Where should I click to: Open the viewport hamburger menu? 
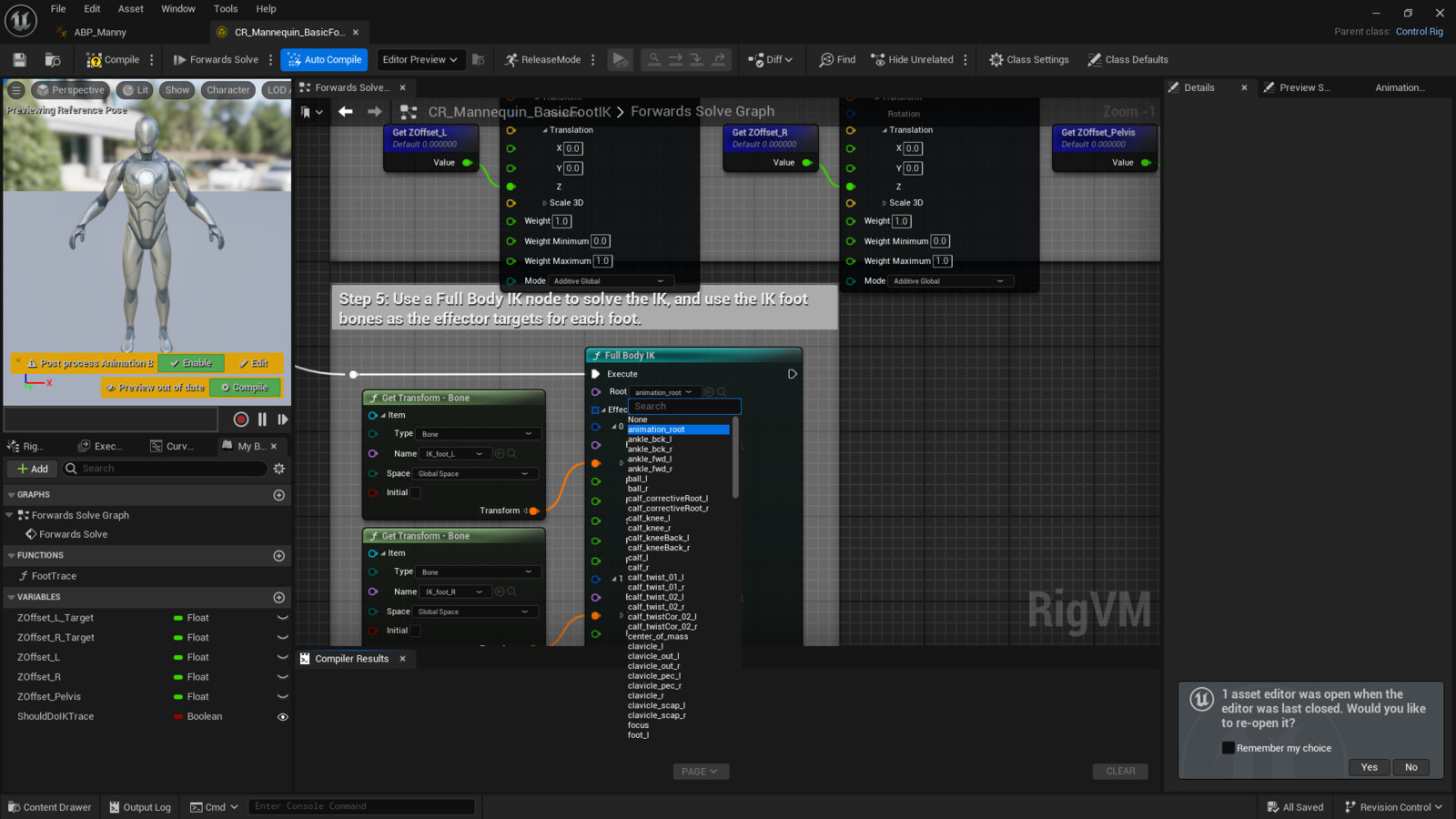coord(16,90)
